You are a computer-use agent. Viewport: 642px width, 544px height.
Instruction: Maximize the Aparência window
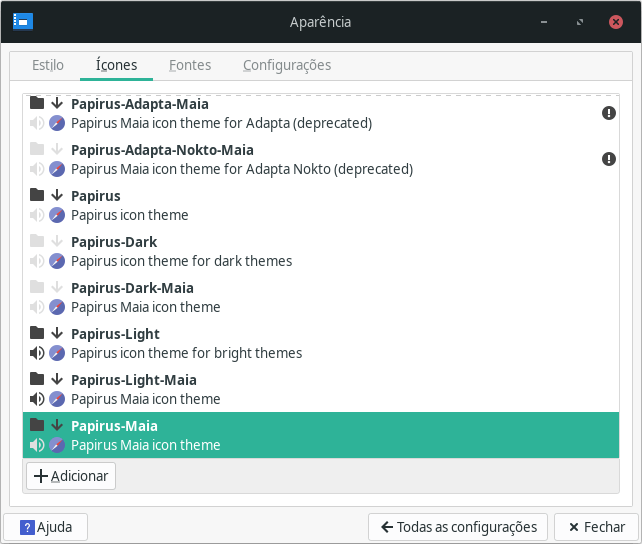[x=580, y=22]
